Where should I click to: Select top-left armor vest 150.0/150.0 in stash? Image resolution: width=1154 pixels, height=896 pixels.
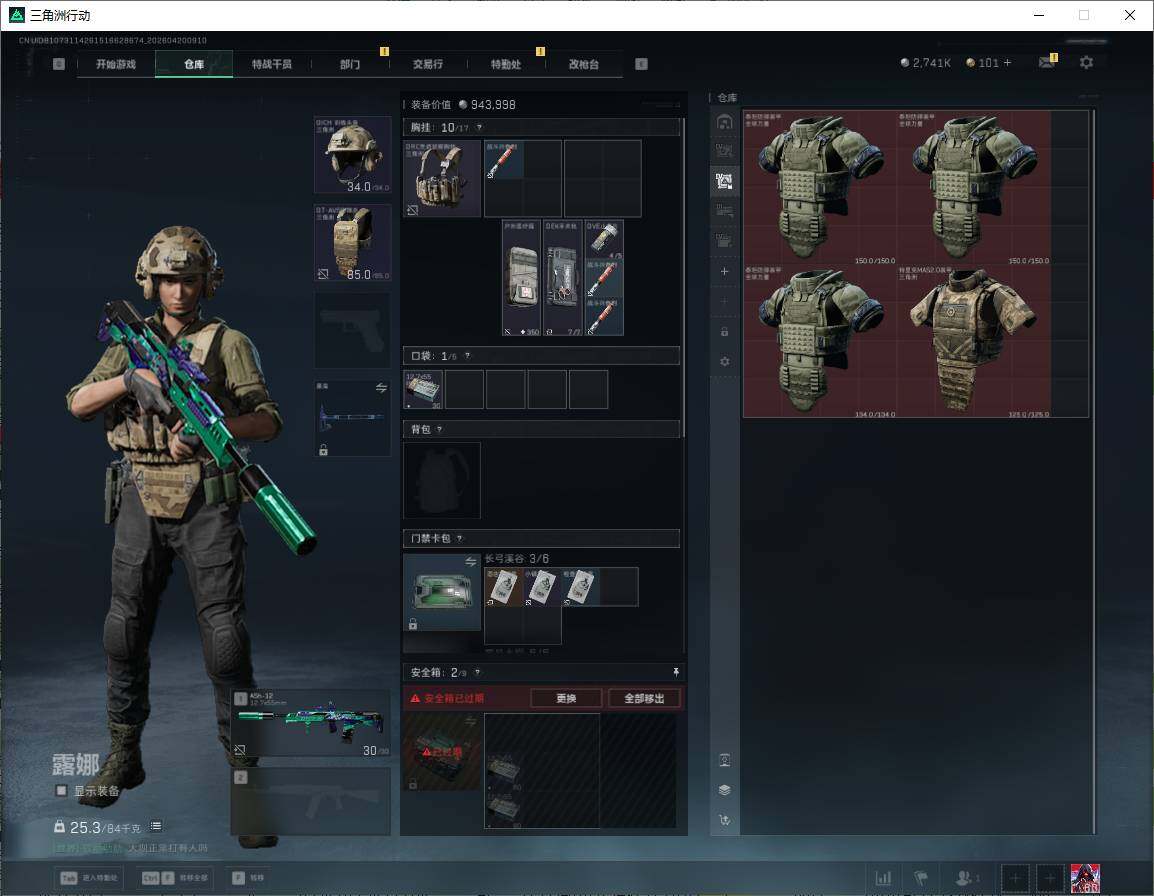(820, 188)
